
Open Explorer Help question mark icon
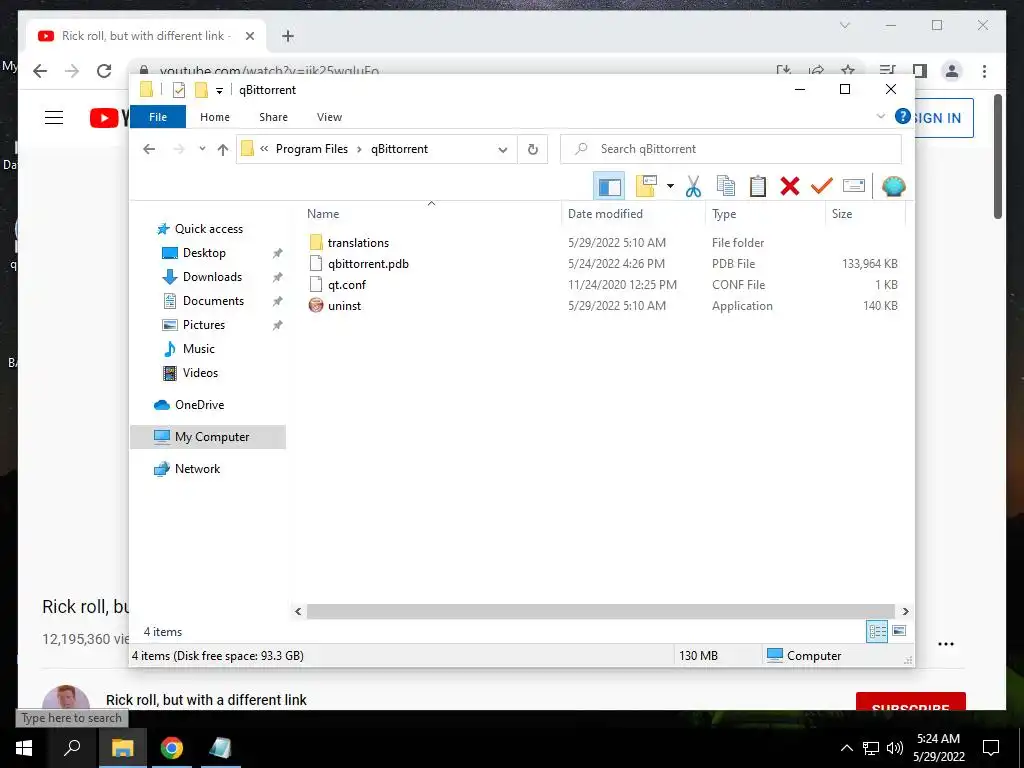[x=903, y=116]
